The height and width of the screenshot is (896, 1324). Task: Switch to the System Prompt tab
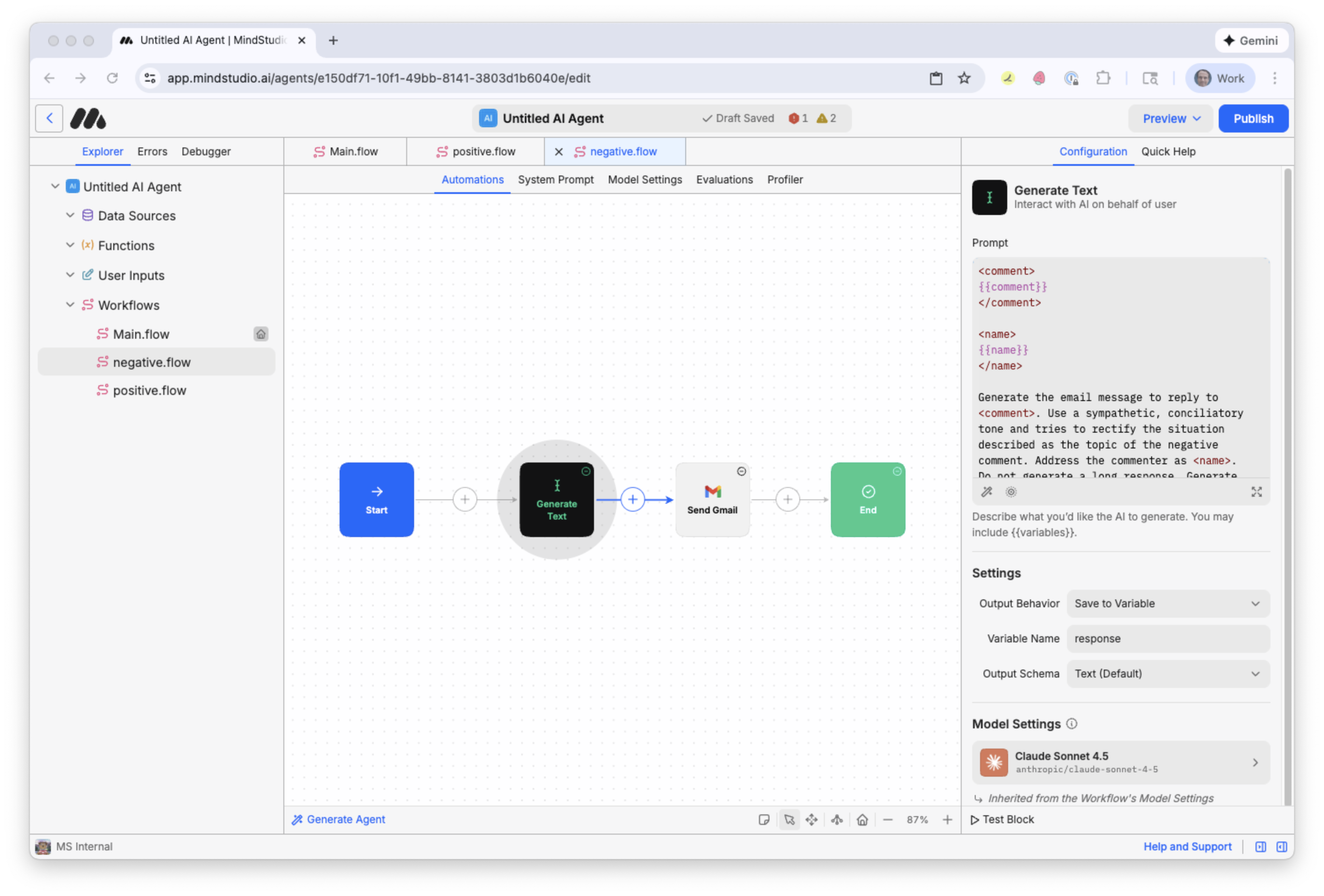click(555, 179)
